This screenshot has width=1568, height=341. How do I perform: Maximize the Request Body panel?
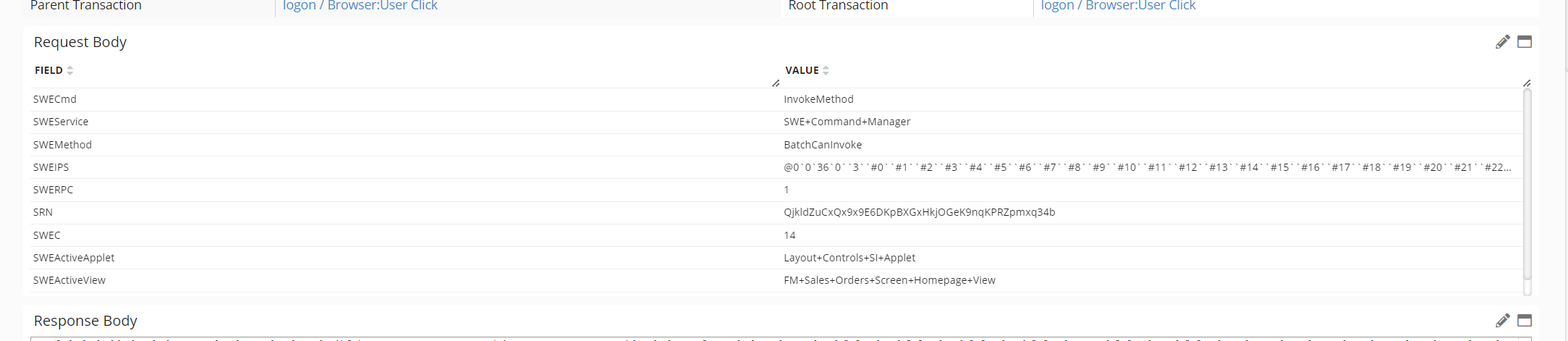[x=1524, y=42]
